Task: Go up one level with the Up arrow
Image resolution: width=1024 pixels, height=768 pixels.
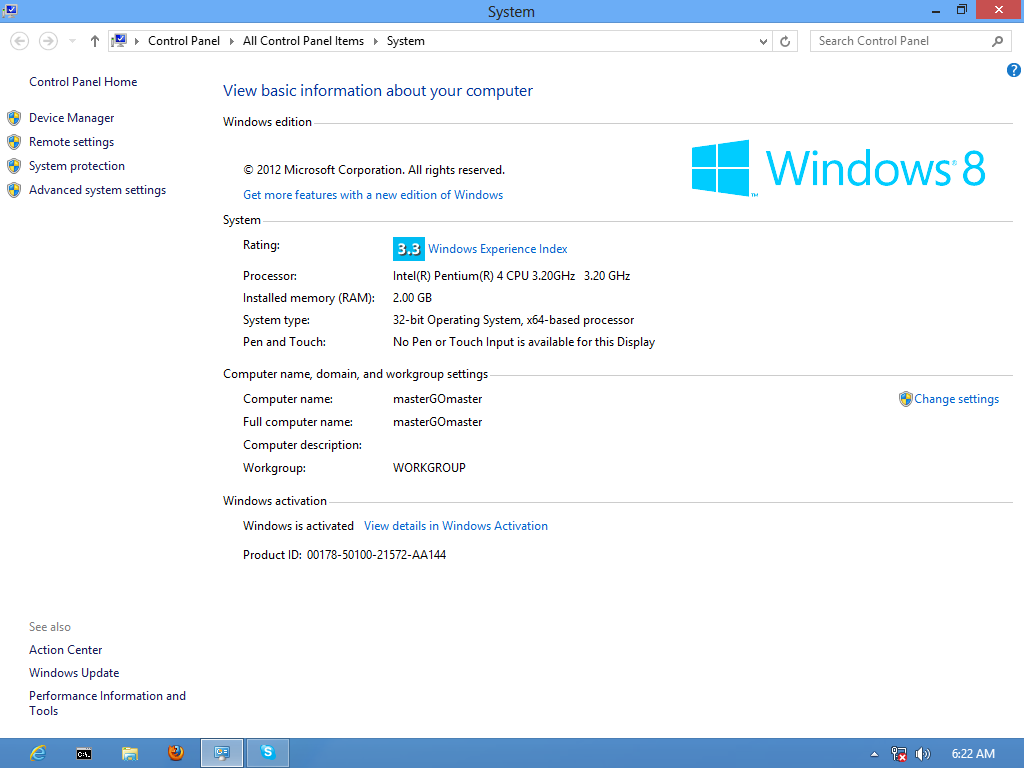Action: point(95,41)
